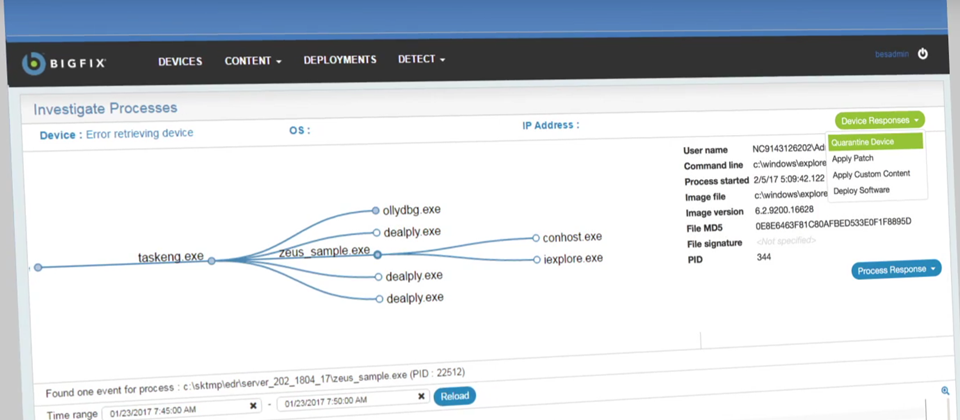This screenshot has width=960, height=420.
Task: Select the zeus_sample.exe process node
Action: pos(378,254)
